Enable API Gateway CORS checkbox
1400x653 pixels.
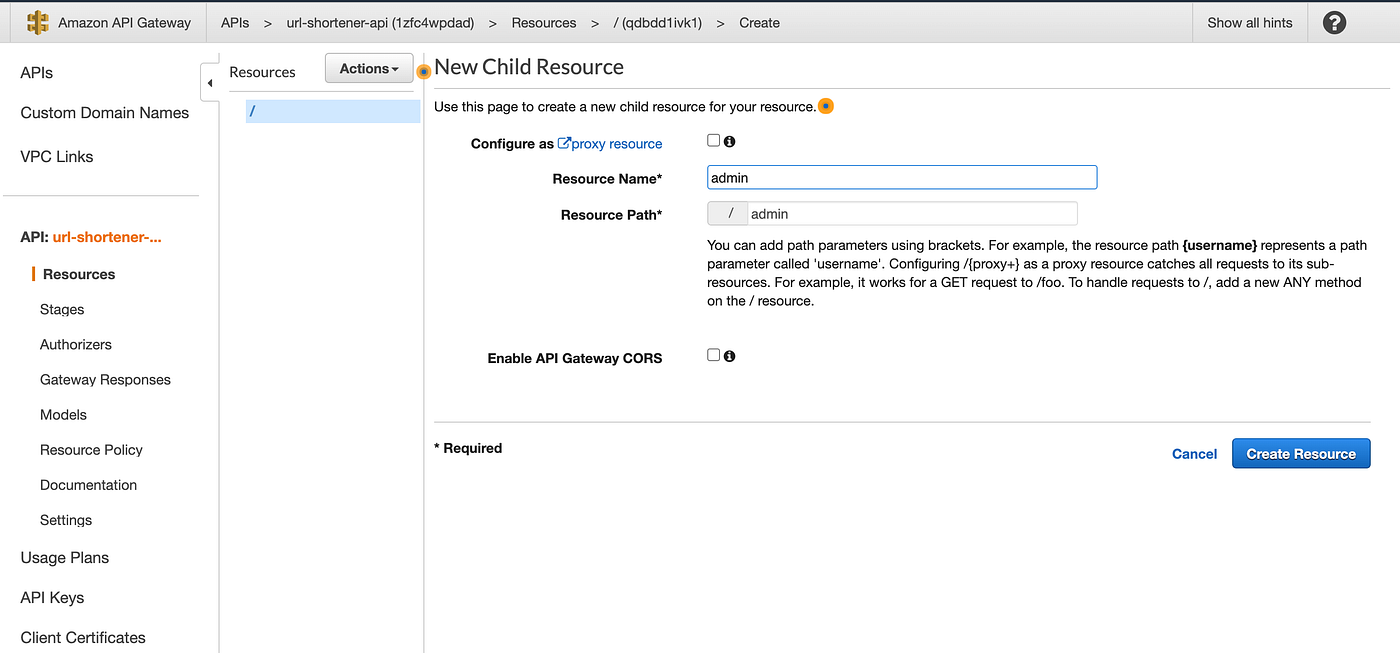(x=714, y=355)
